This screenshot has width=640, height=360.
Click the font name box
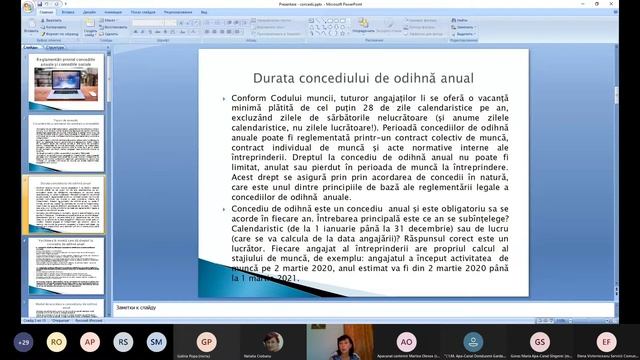click(x=147, y=23)
